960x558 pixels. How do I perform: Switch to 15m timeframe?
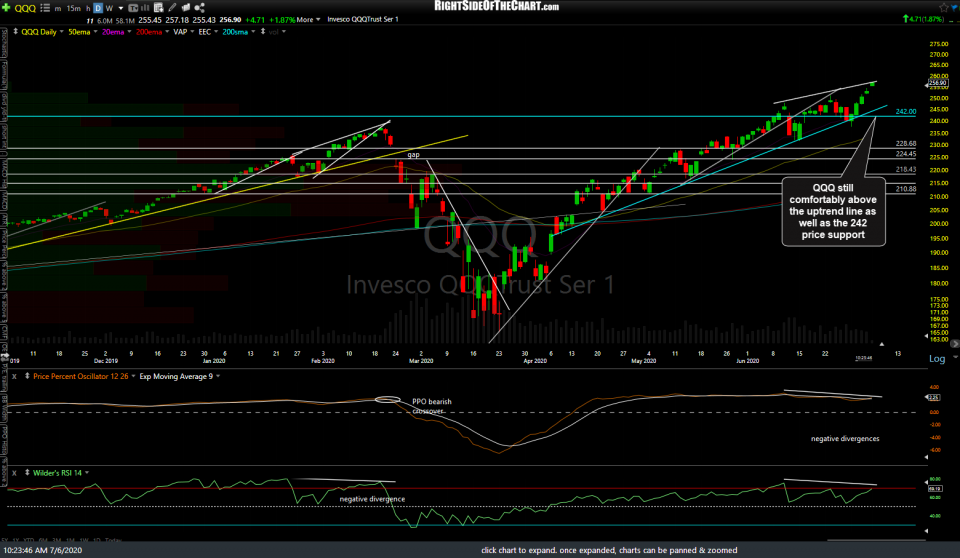(x=73, y=9)
